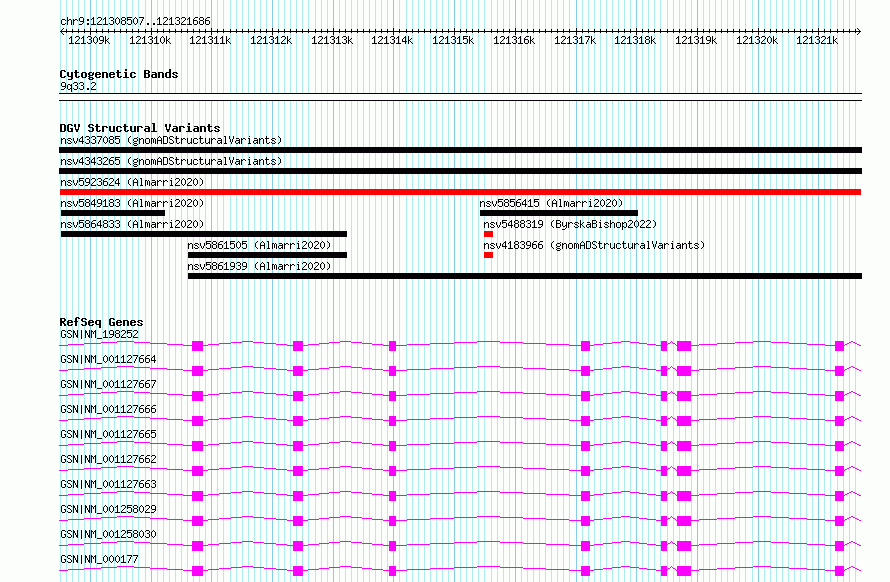This screenshot has width=890, height=582.
Task: Click the chr9:121308507..121321686 region label
Action: (135, 22)
